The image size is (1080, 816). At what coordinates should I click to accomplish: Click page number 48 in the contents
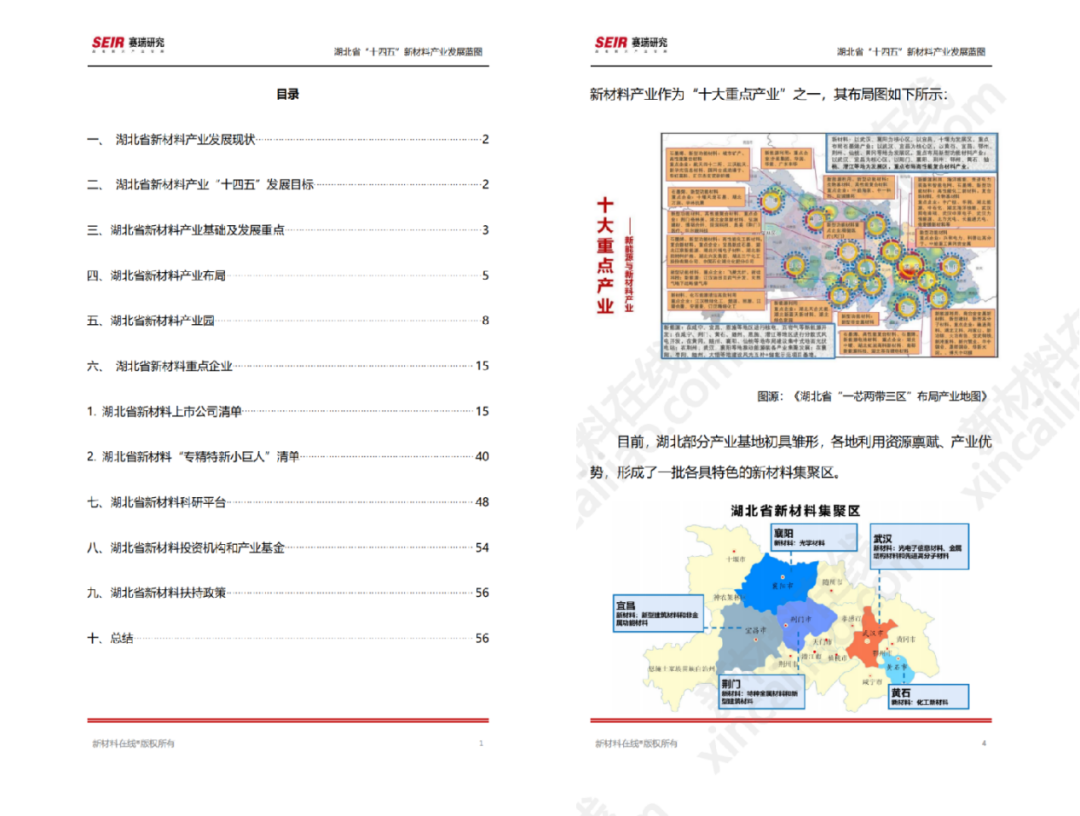[482, 502]
